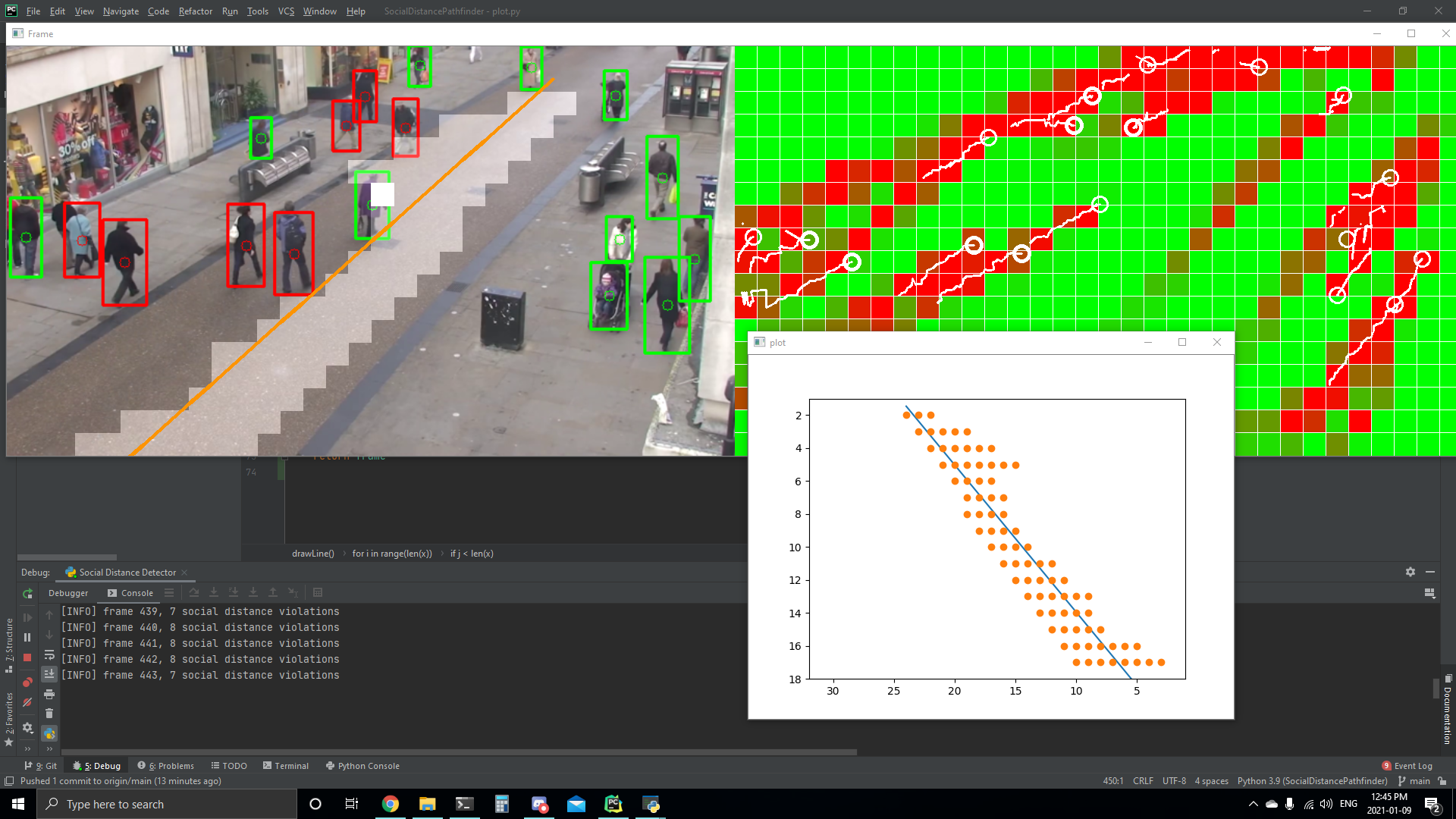Pause the running program
Viewport: 1456px width, 819px height.
click(27, 638)
